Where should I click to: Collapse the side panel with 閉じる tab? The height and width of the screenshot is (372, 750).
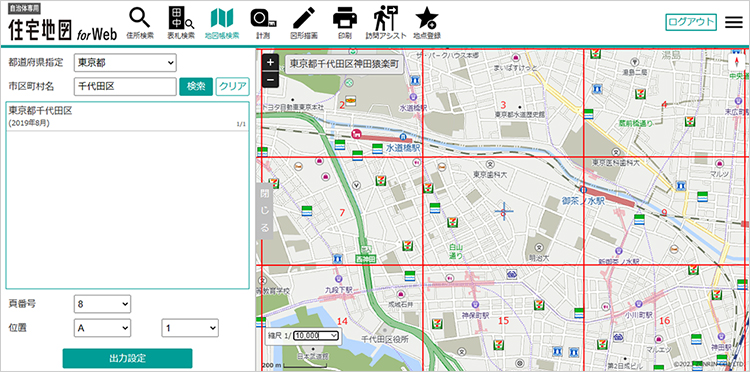pyautogui.click(x=265, y=211)
